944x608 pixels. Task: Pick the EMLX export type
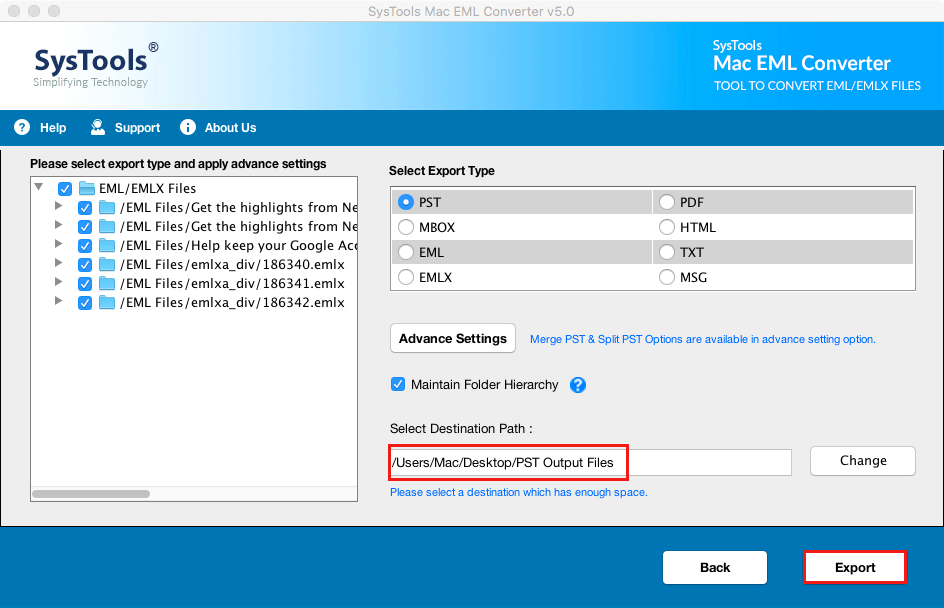406,277
